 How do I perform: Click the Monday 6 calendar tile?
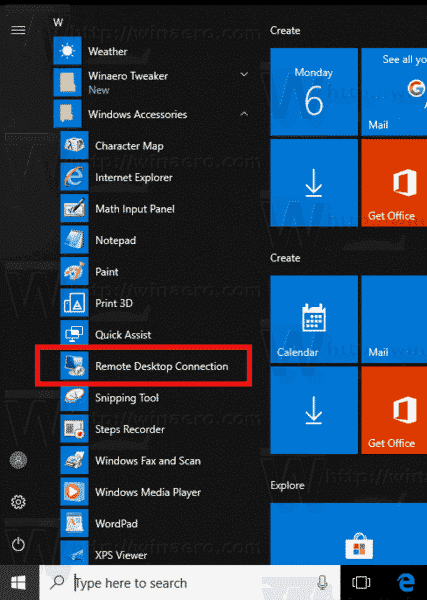314,92
